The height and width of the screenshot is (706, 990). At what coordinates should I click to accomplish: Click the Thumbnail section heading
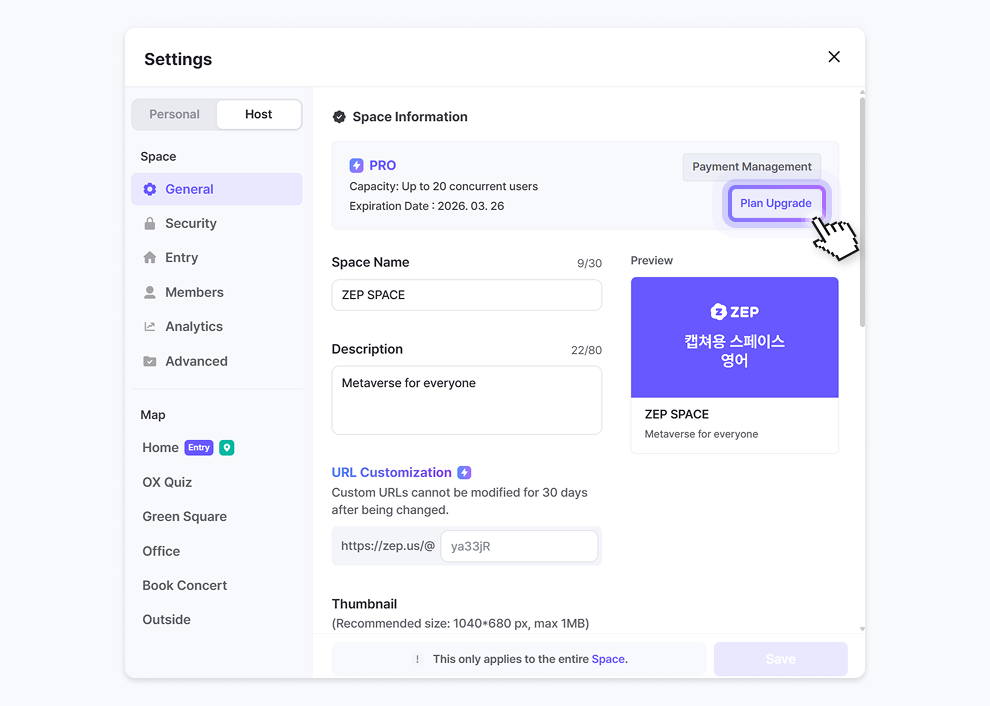coord(364,604)
